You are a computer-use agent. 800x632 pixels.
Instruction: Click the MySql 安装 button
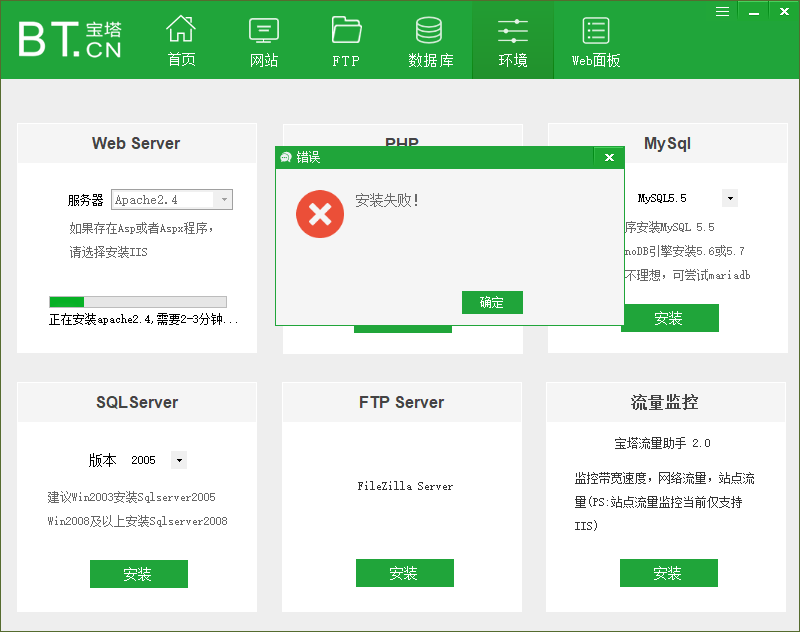tap(670, 318)
